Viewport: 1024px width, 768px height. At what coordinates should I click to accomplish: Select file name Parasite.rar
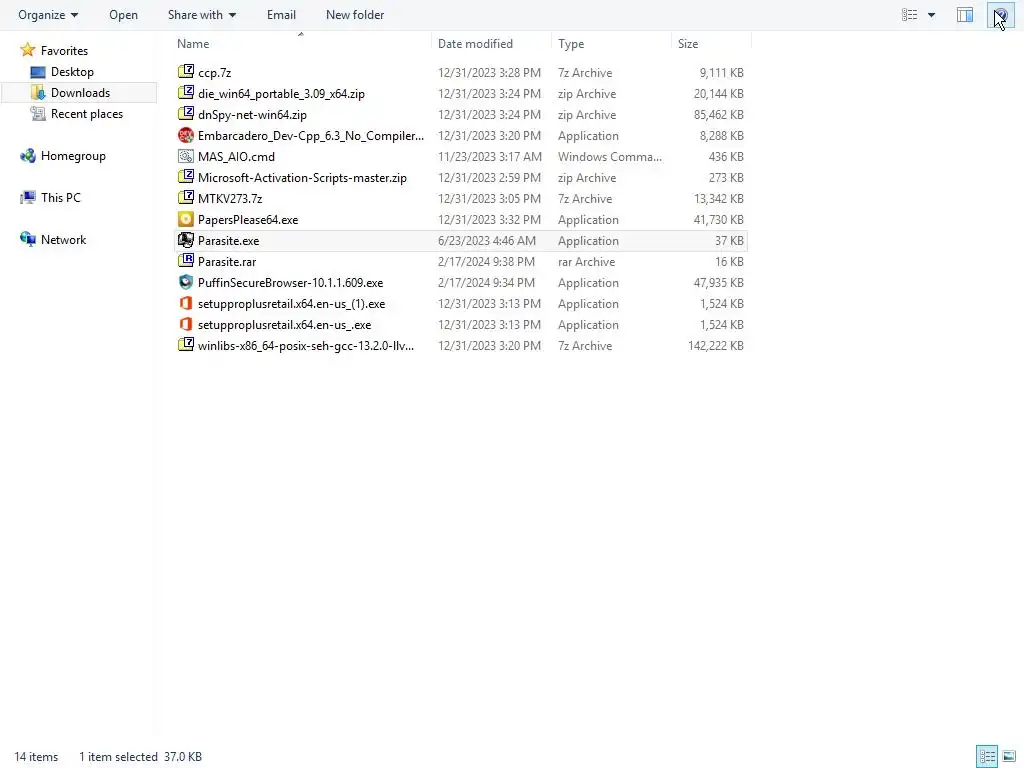pyautogui.click(x=227, y=262)
